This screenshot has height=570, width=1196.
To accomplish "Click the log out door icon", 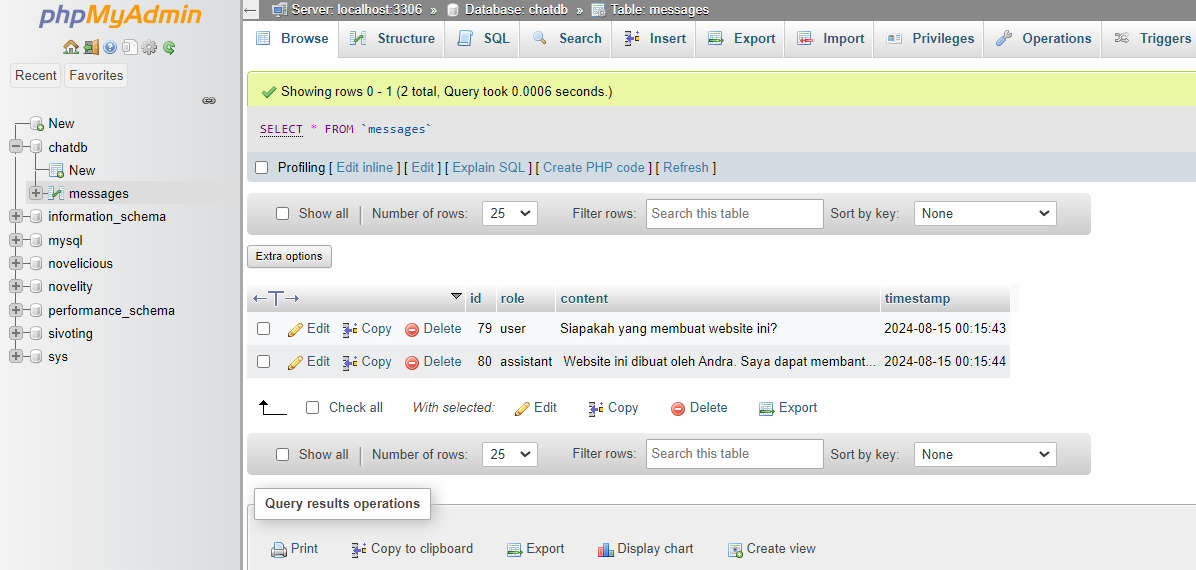I will [92, 47].
